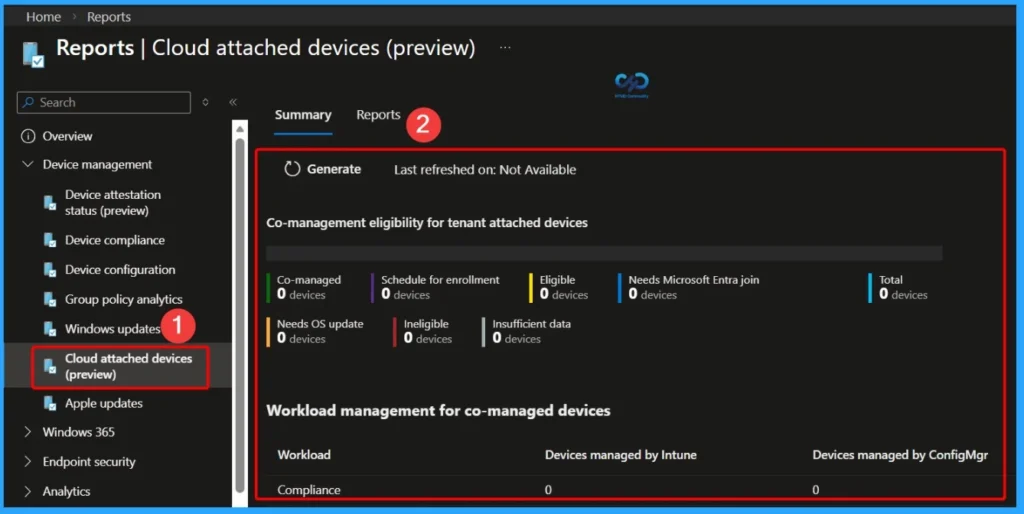This screenshot has width=1024, height=514.
Task: Open Device compliance report
Action: (x=115, y=240)
